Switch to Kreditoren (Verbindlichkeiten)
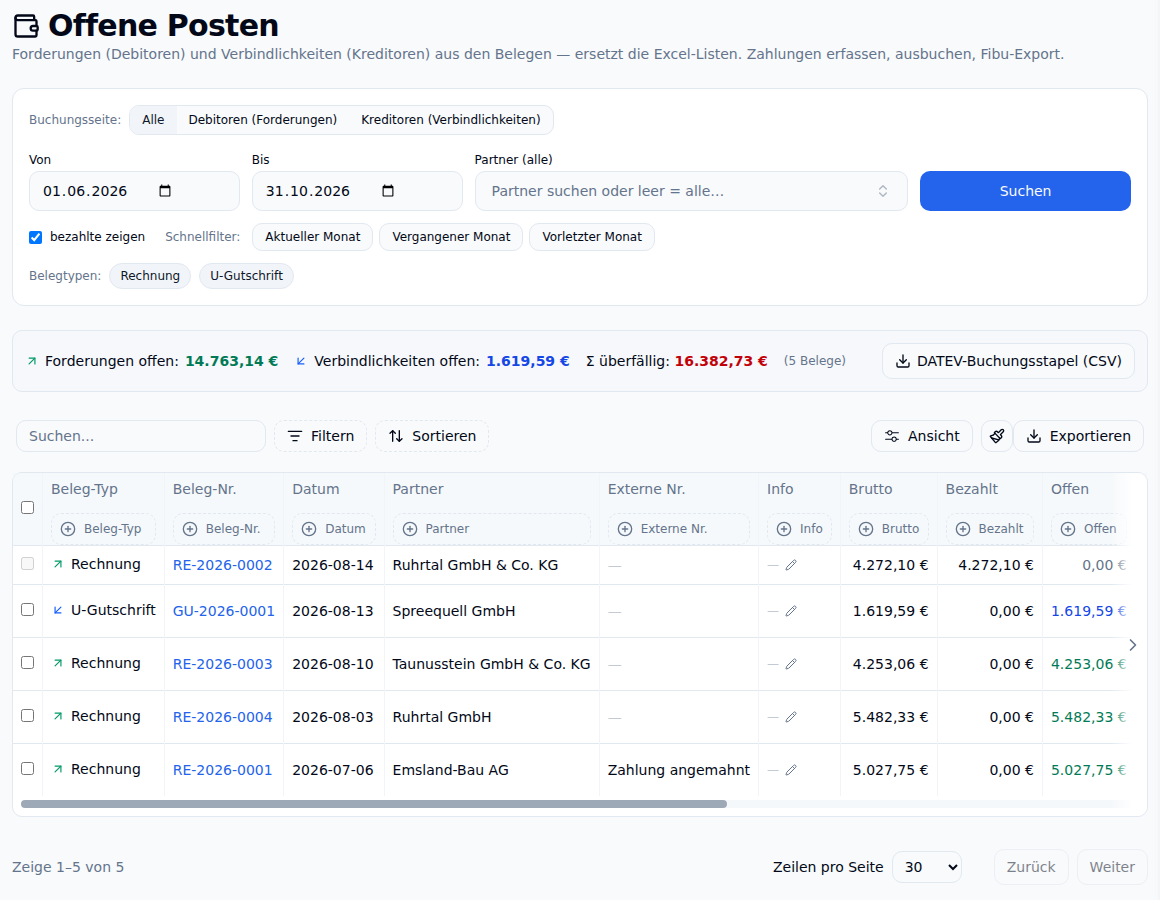 pos(451,120)
